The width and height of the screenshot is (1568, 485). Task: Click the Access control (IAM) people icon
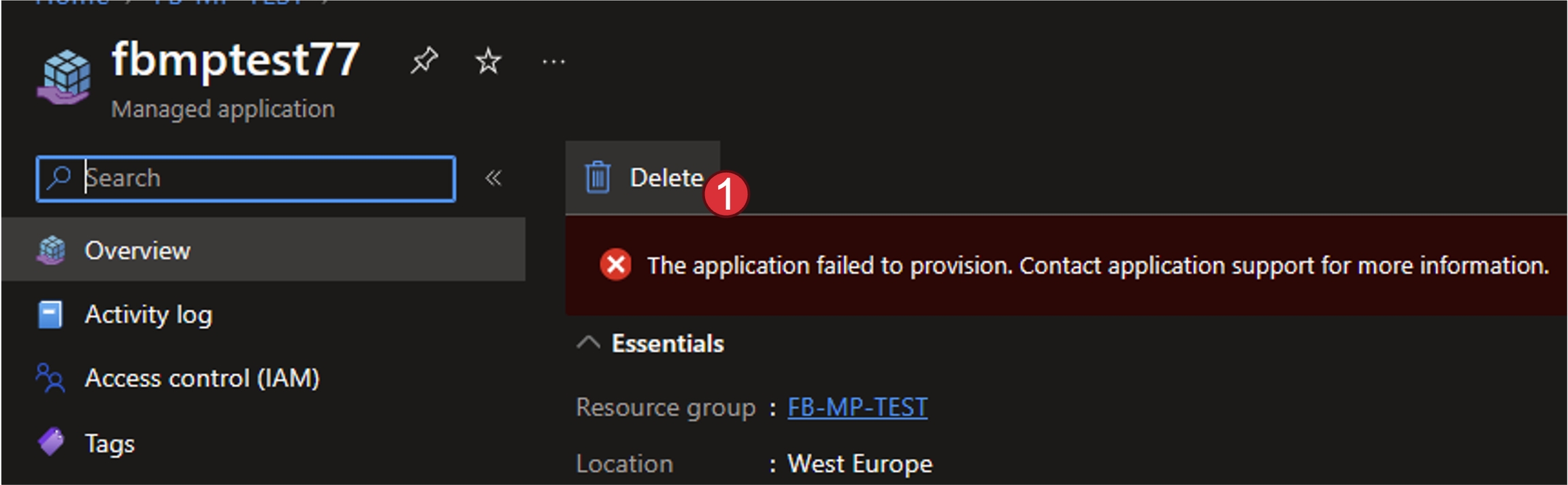coord(50,378)
